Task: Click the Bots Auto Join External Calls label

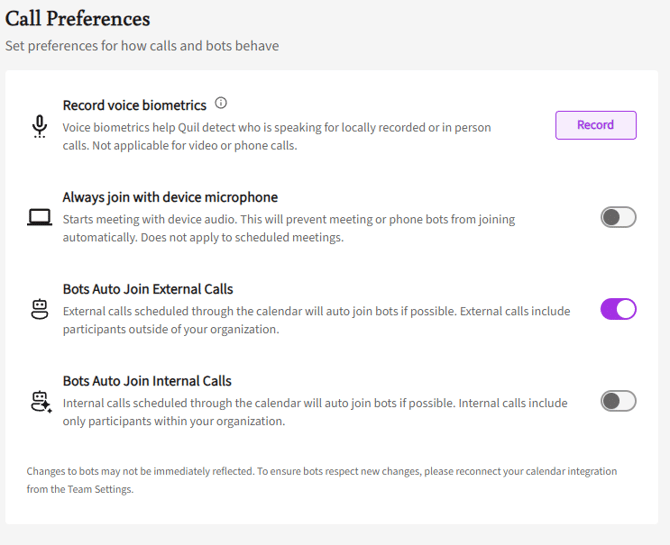Action: click(148, 289)
